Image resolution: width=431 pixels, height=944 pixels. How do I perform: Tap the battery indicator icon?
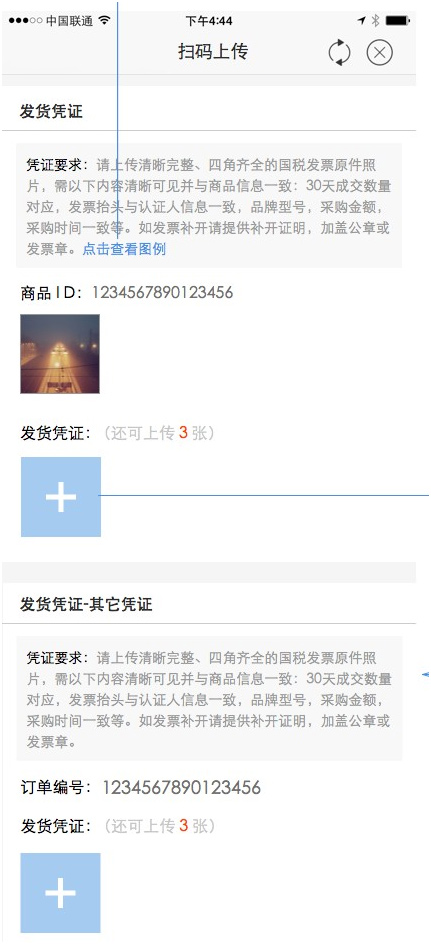397,20
